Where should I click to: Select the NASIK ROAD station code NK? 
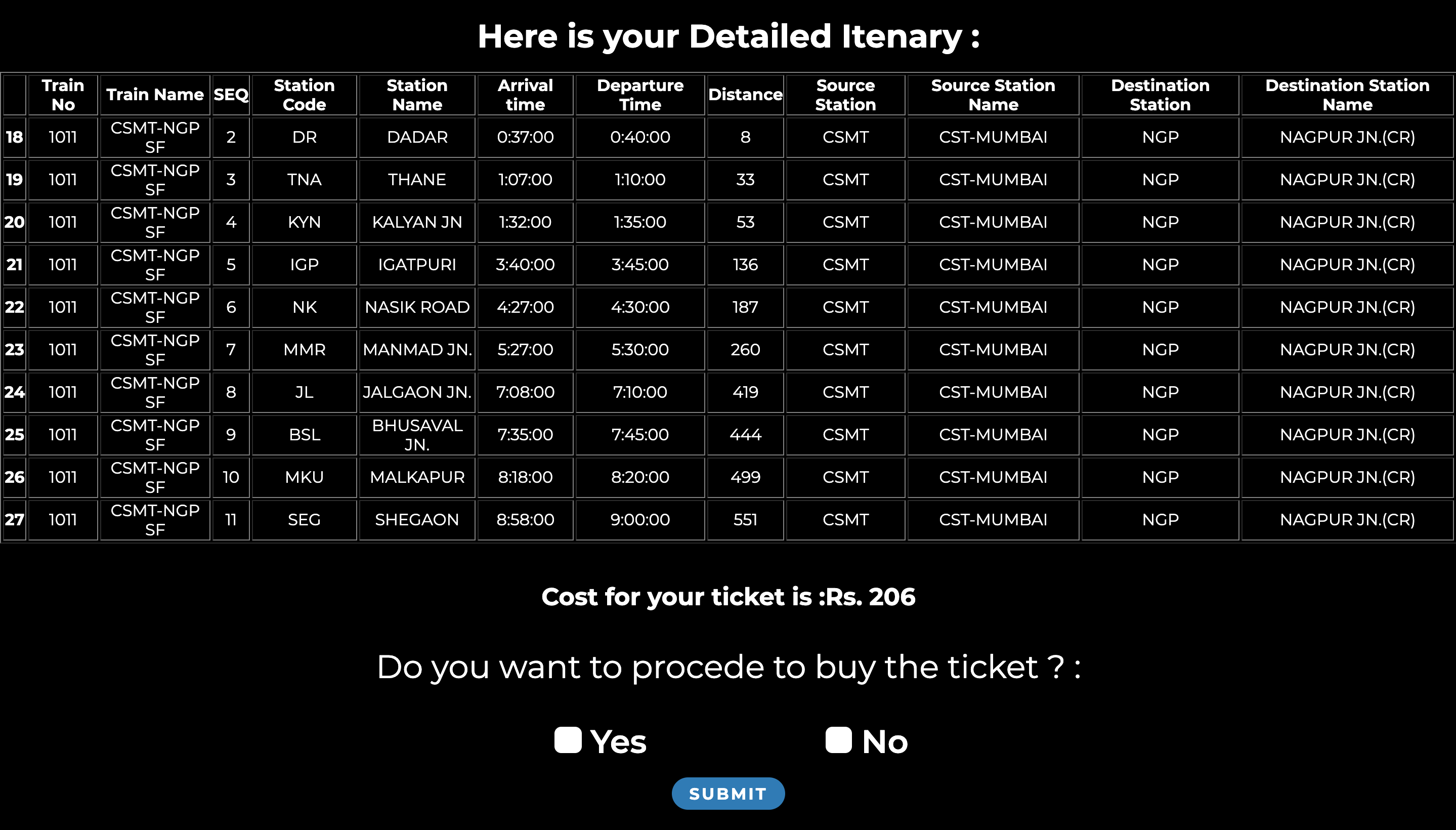coord(304,307)
